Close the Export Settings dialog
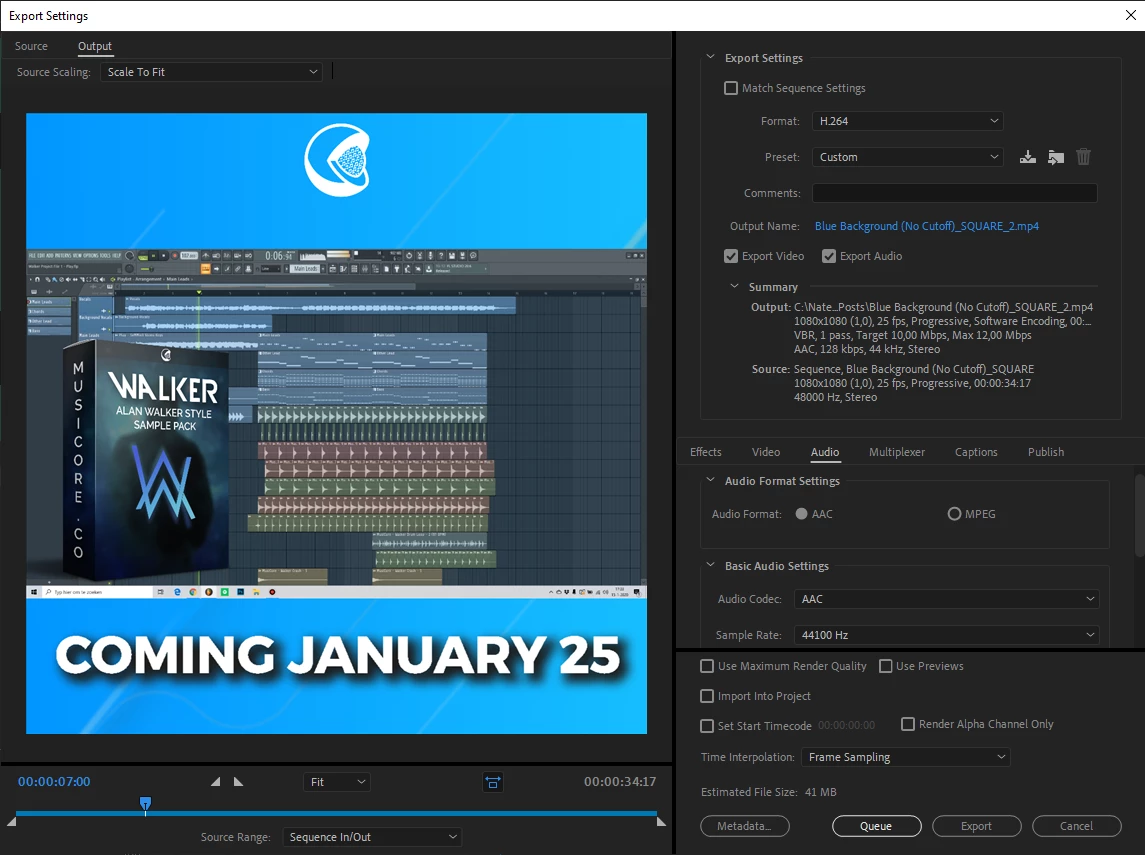This screenshot has width=1145, height=855. [1130, 15]
